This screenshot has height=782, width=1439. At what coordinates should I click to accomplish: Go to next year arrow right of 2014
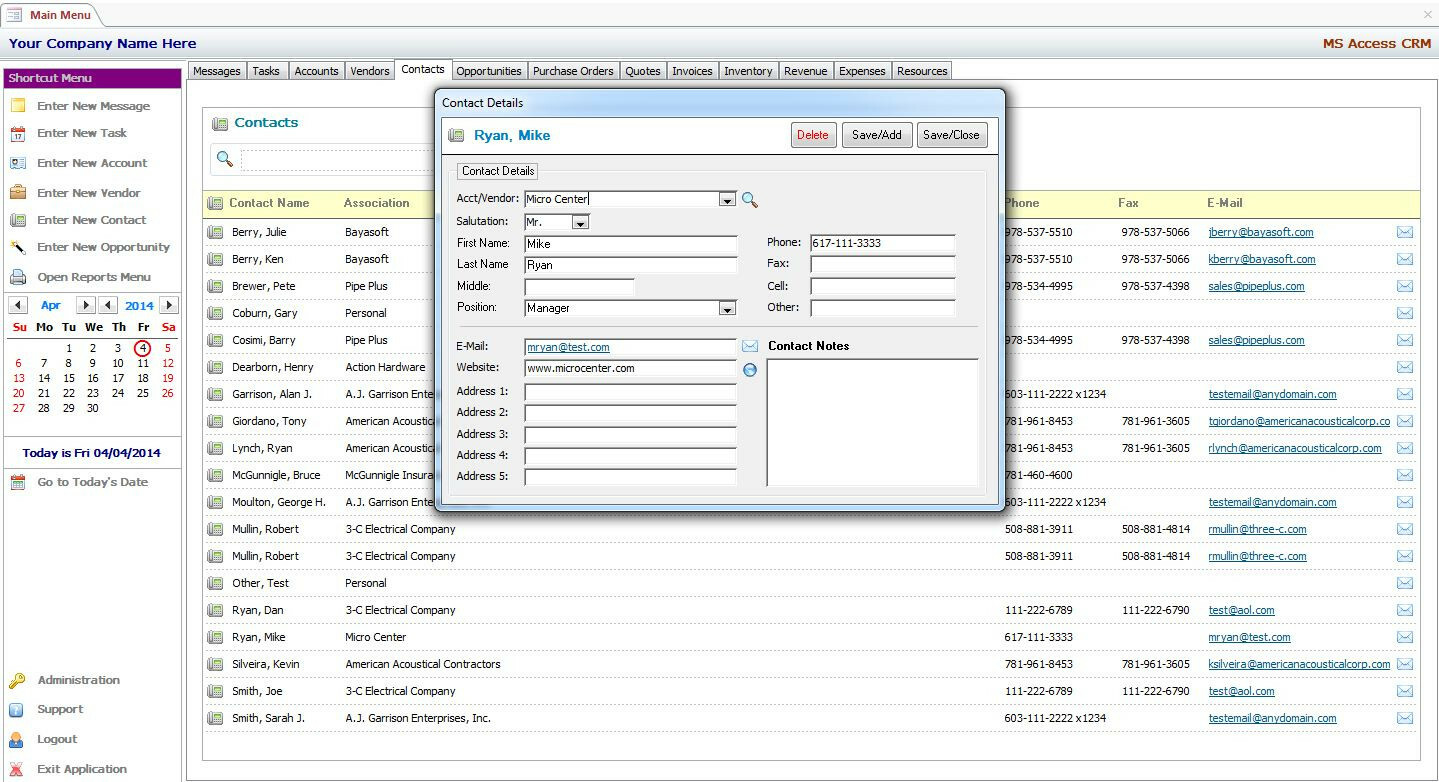(x=169, y=305)
